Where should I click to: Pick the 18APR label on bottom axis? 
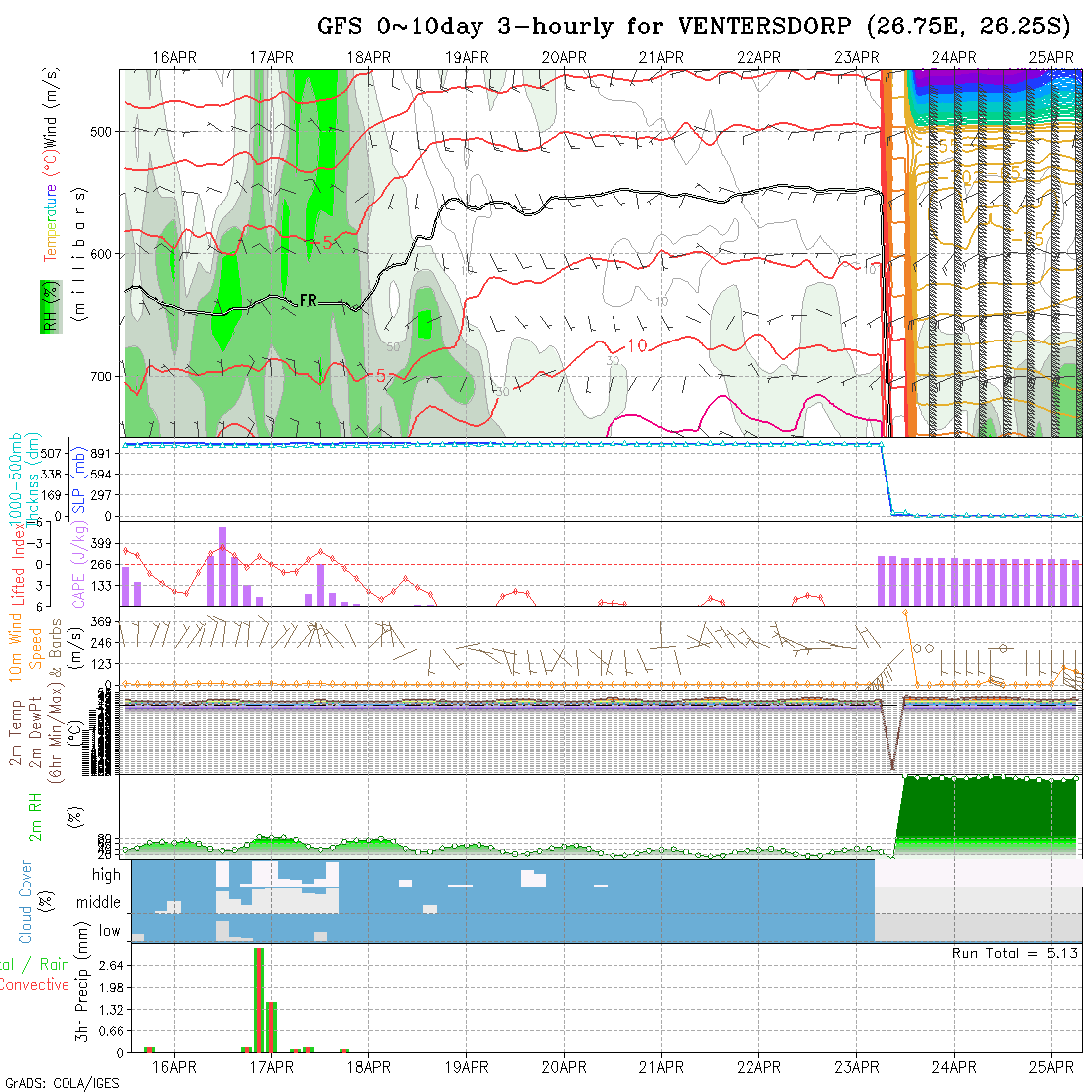coord(369,1067)
